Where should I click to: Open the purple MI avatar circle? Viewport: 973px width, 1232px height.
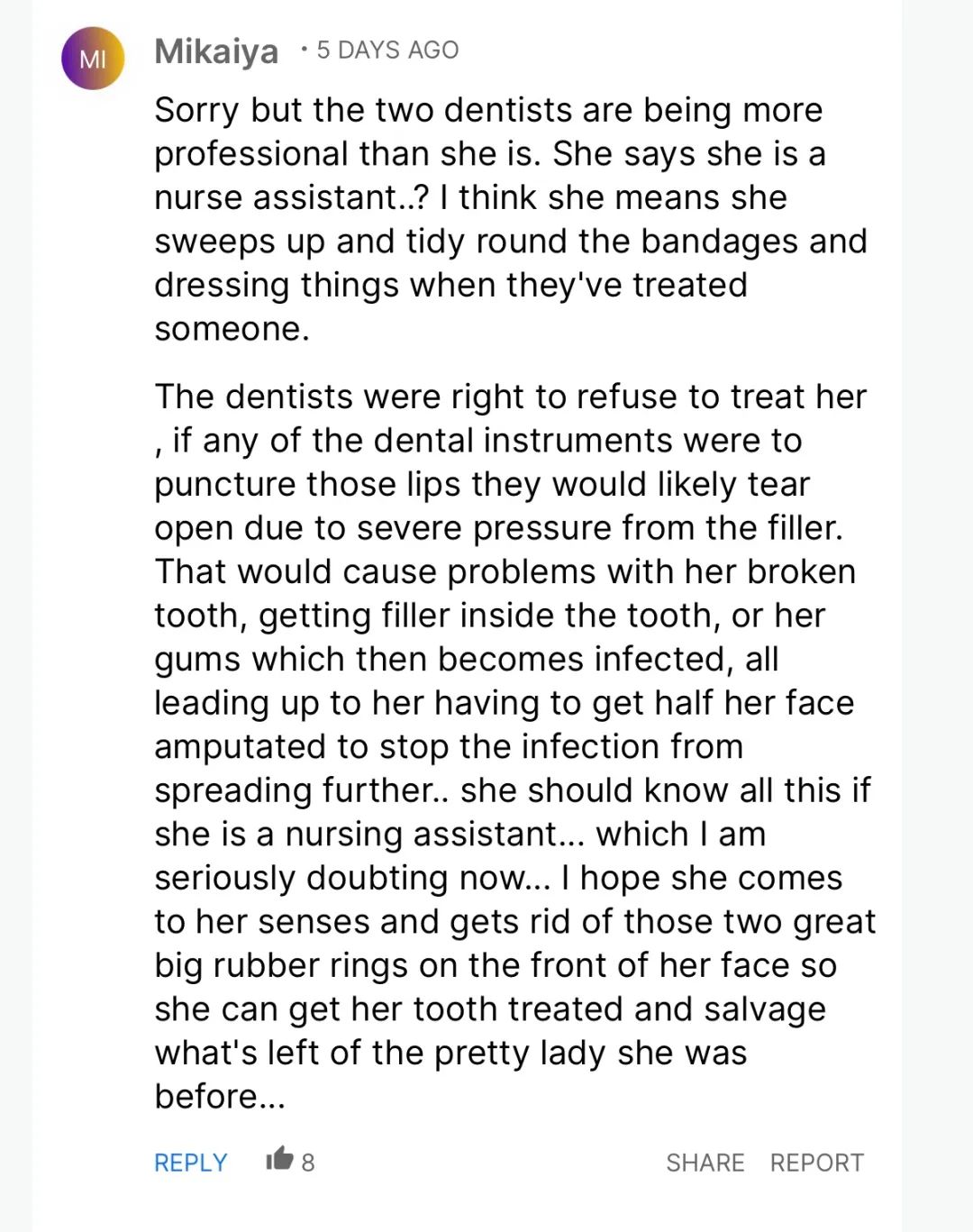point(93,59)
